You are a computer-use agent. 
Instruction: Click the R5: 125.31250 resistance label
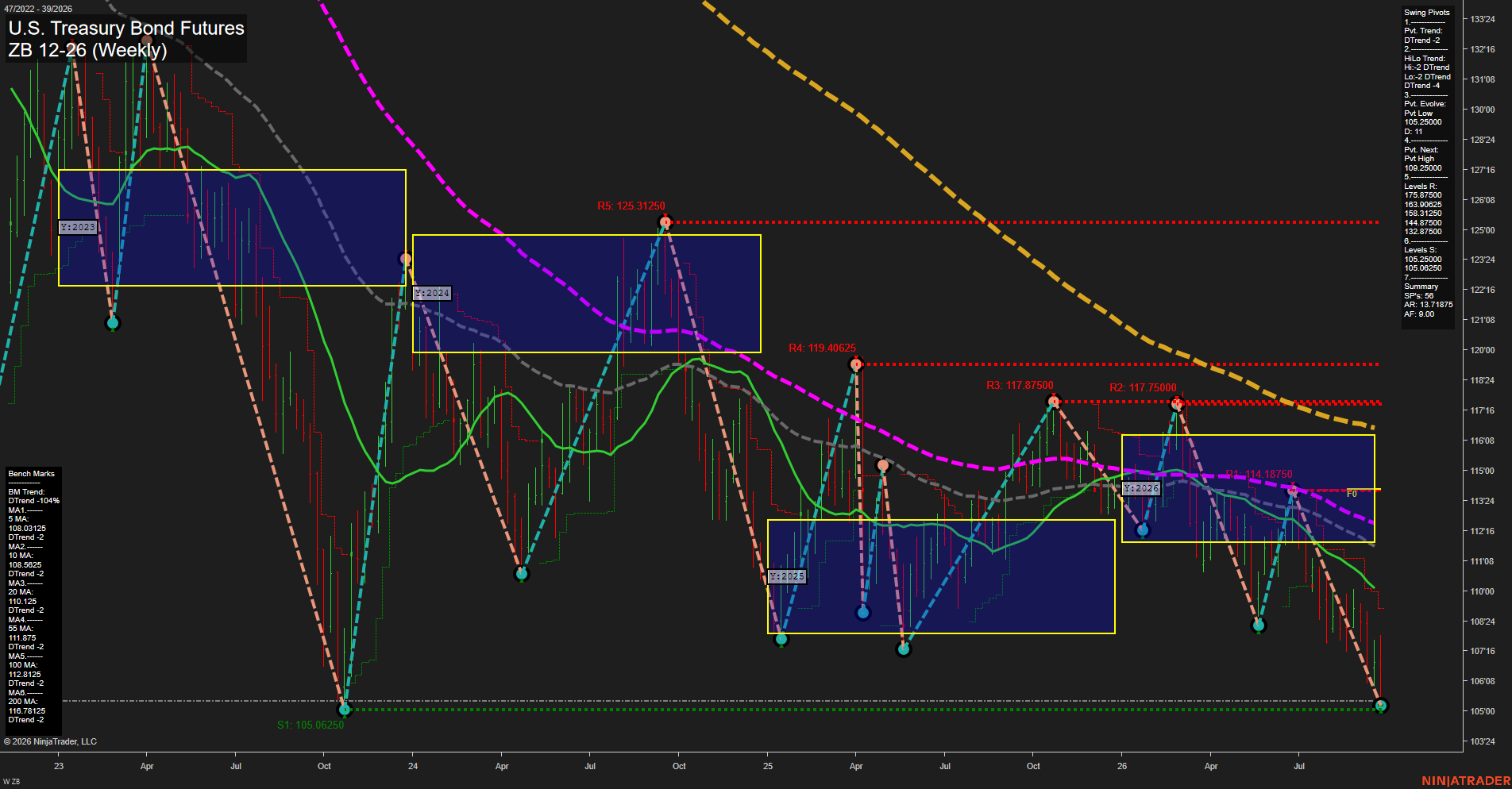click(x=631, y=206)
